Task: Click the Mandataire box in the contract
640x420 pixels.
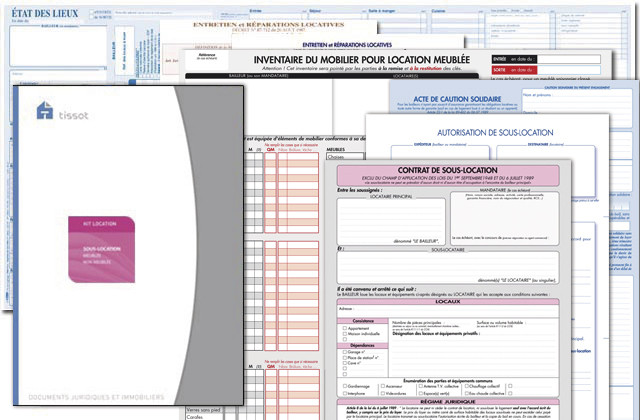Action: pos(504,218)
